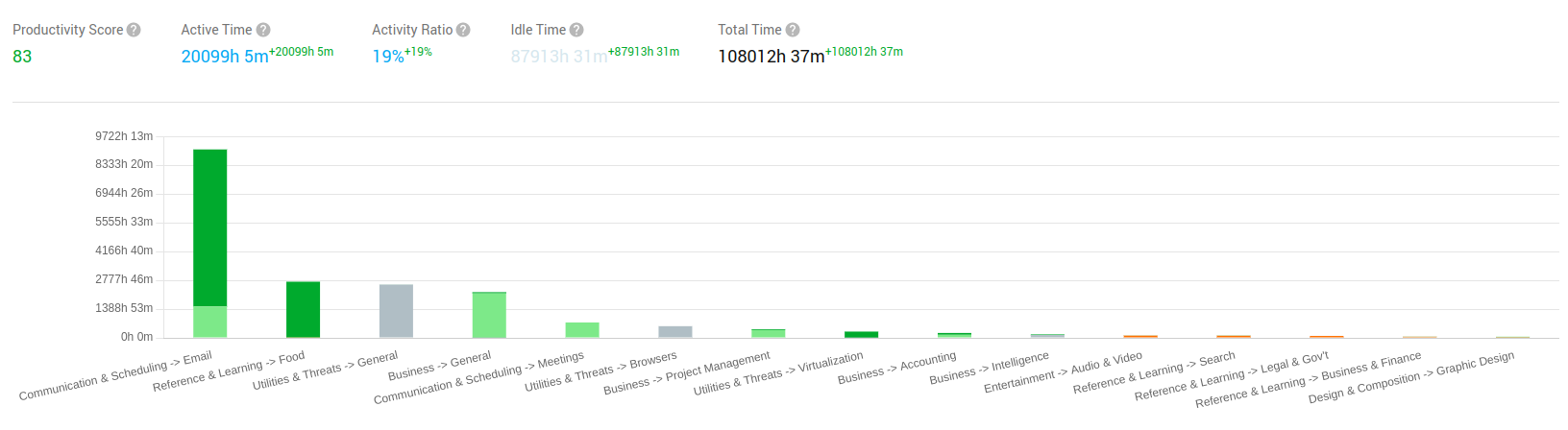Click the gray Utilities & Threats General bar
The height and width of the screenshot is (430, 1568).
[x=396, y=311]
